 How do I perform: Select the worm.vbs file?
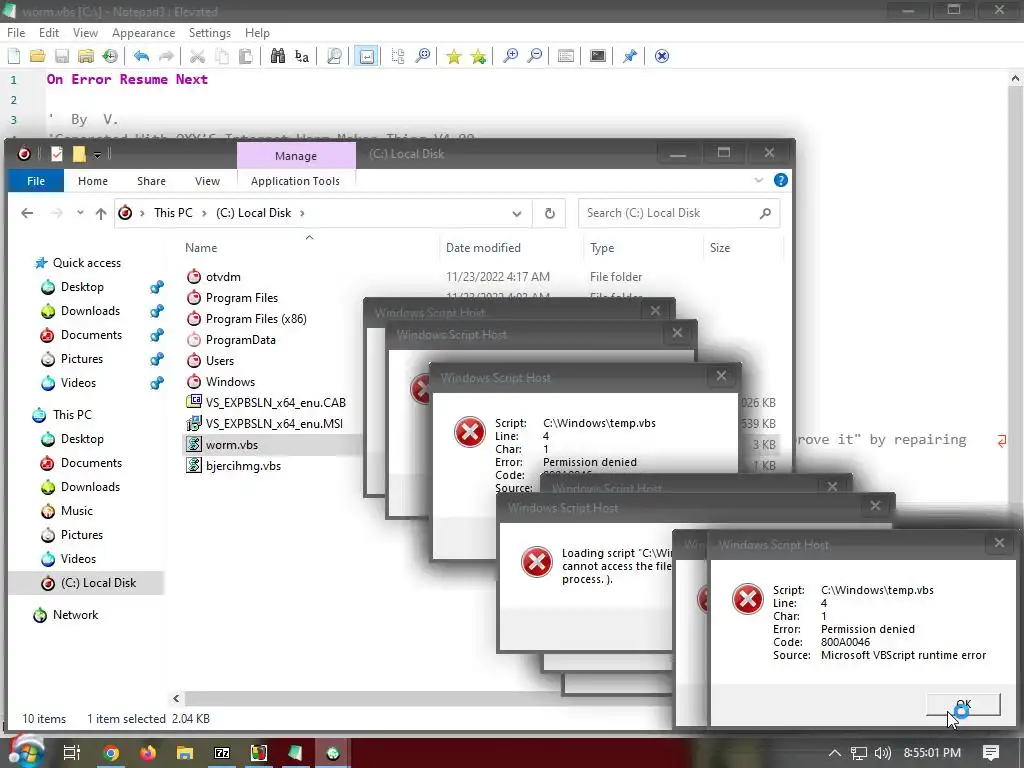coord(231,445)
